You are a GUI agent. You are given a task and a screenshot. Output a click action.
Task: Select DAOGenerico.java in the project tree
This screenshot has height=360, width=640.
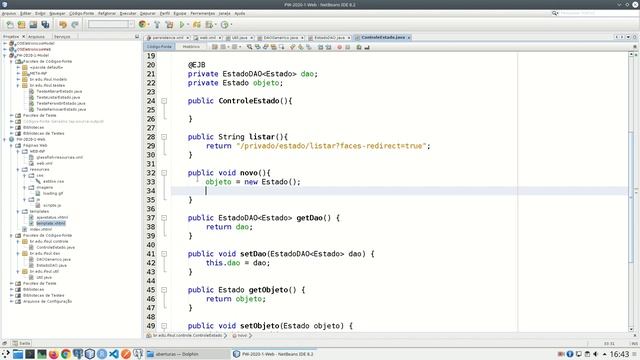coord(53,259)
